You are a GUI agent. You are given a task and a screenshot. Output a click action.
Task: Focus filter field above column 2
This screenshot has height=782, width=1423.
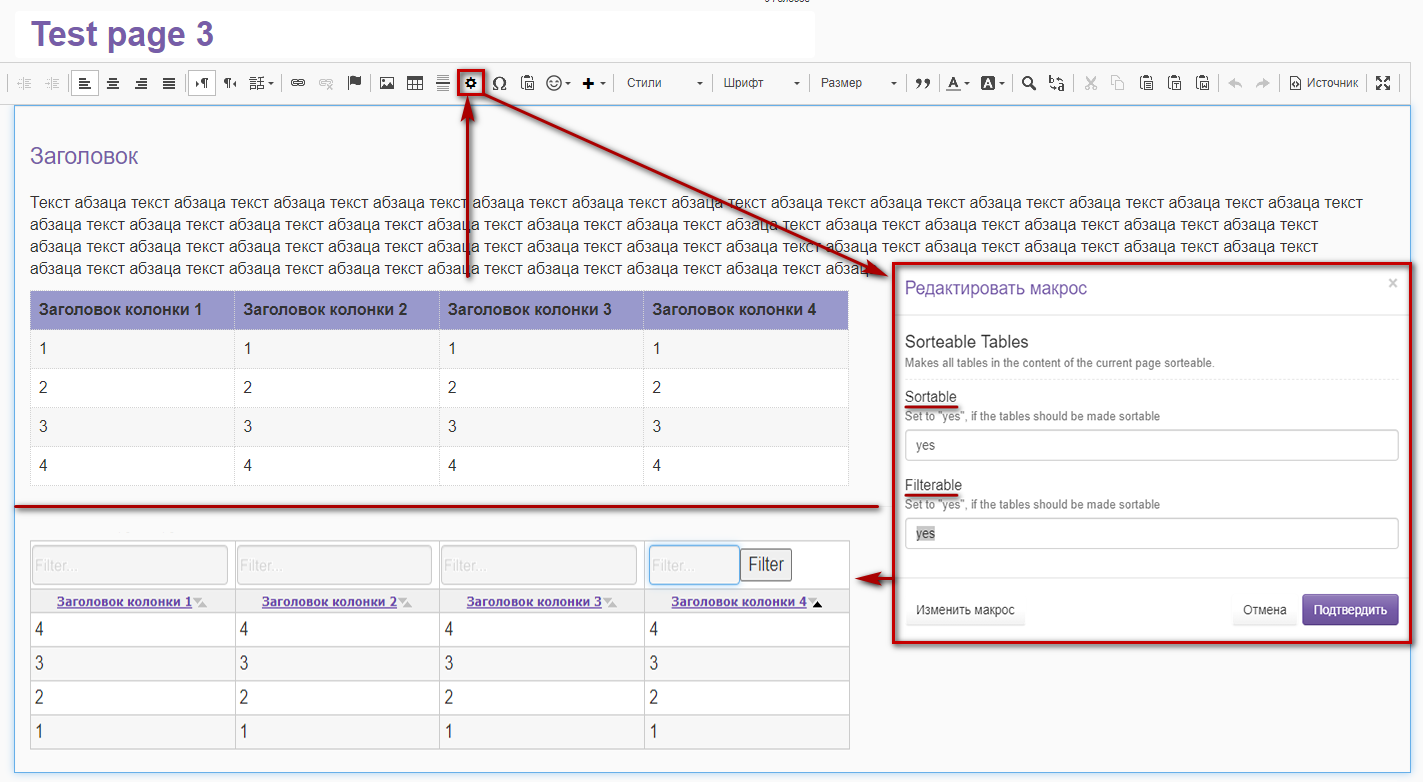335,565
